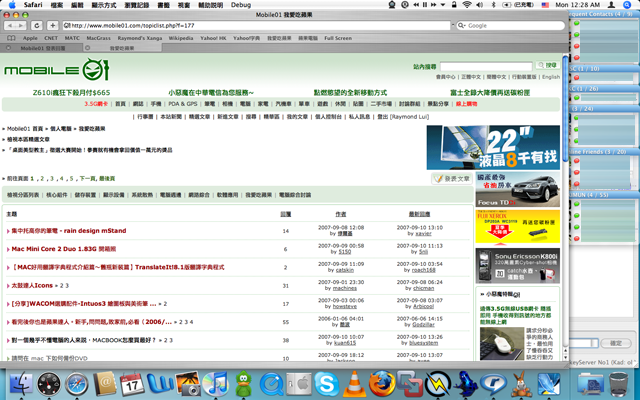Click Safari add bookmark plus button

(53, 25)
